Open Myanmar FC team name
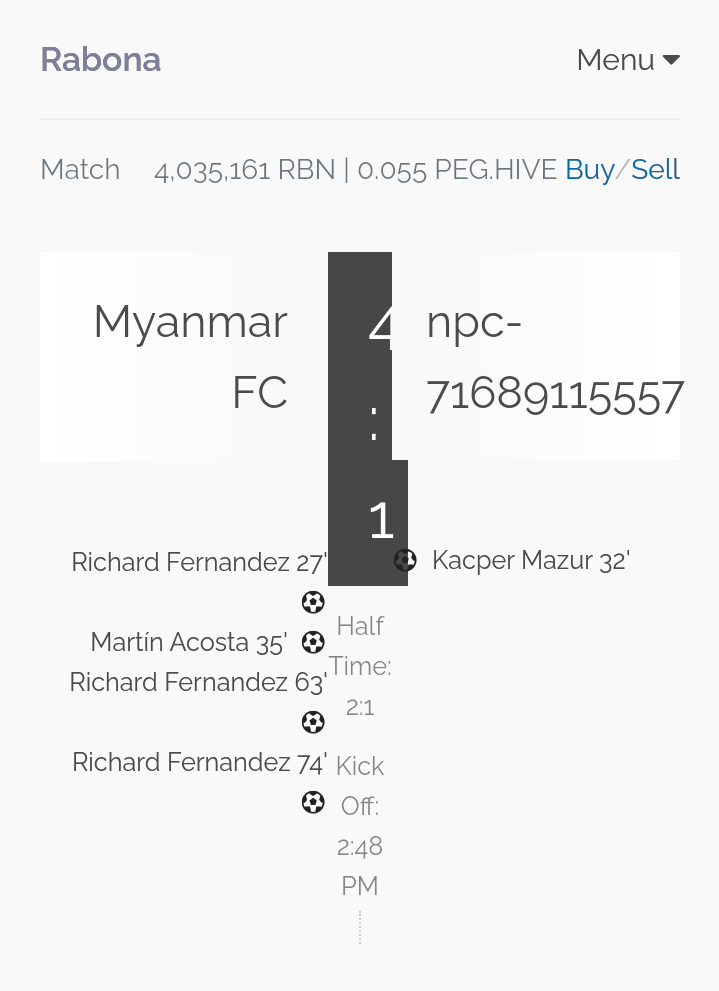The width and height of the screenshot is (719, 991). [x=190, y=357]
